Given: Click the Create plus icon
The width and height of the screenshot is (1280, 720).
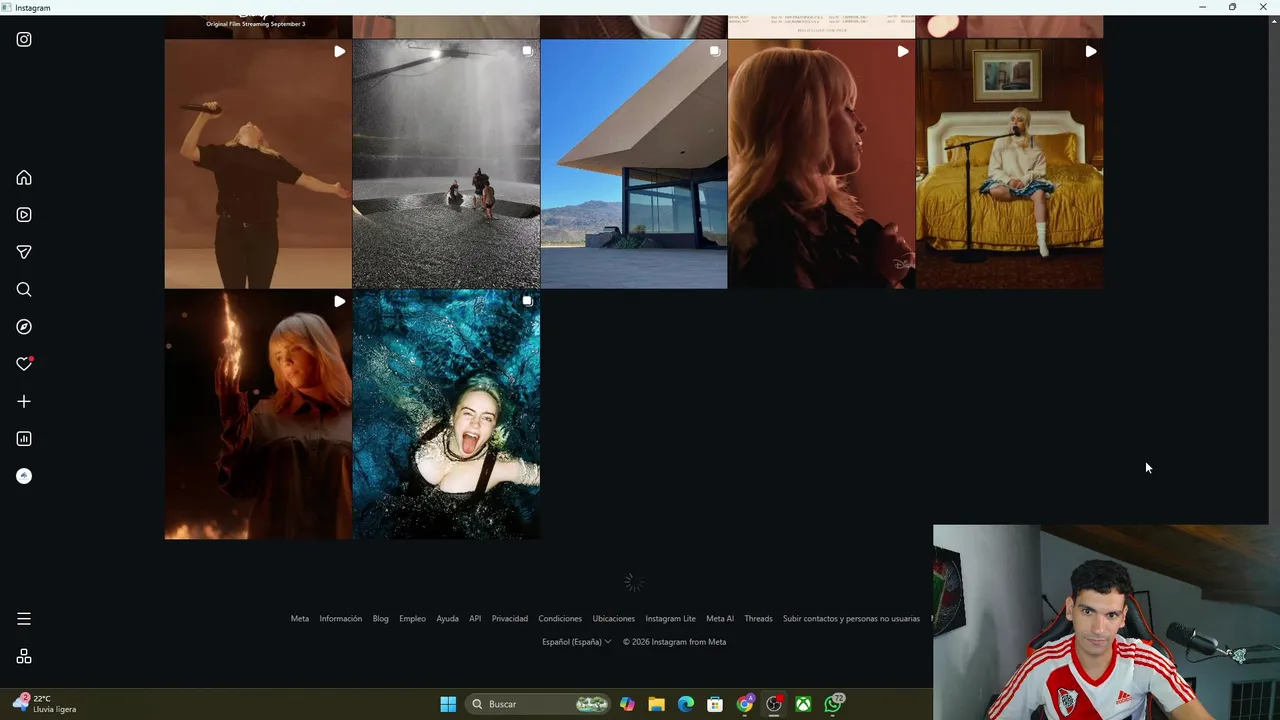Looking at the screenshot, I should (24, 402).
